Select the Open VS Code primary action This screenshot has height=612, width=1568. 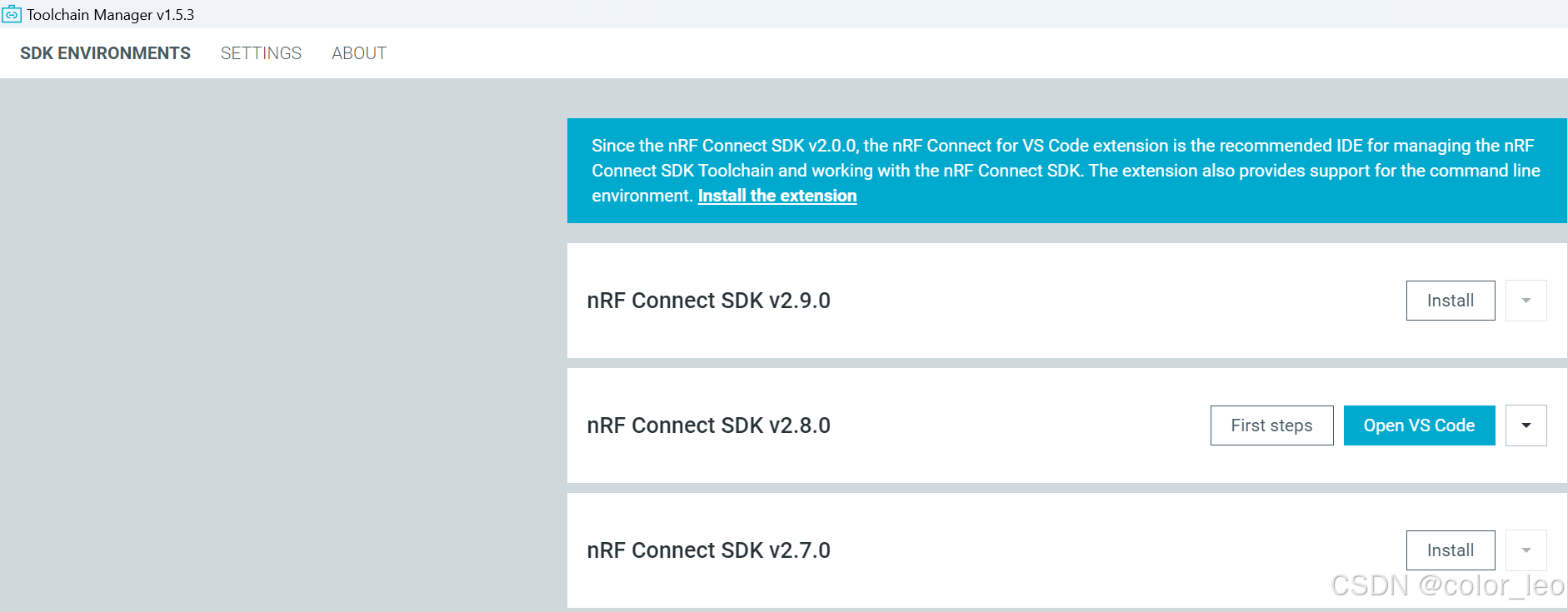pos(1419,425)
